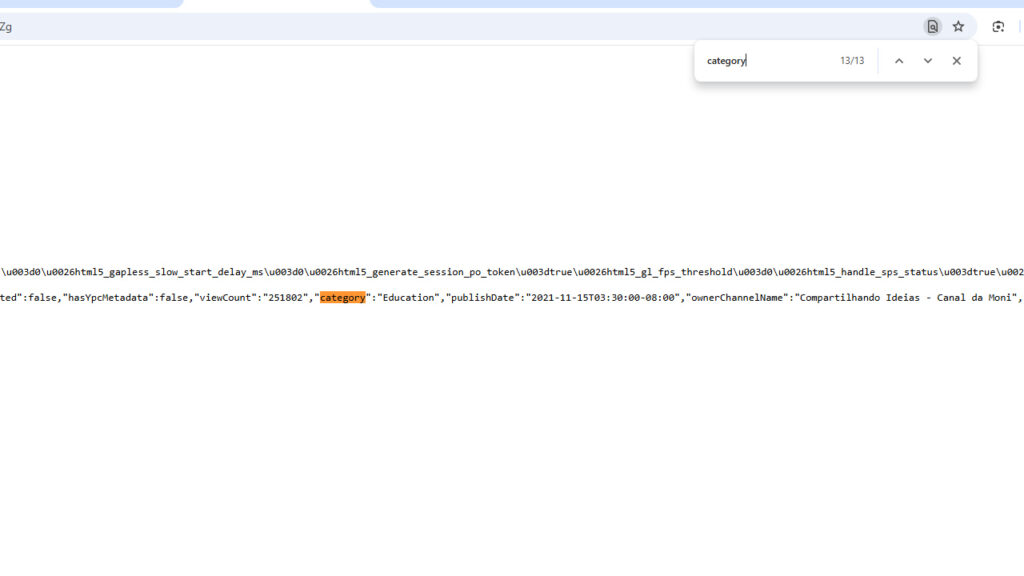Click the find-in-page icon in address bar
The image size is (1024, 576).
click(932, 27)
